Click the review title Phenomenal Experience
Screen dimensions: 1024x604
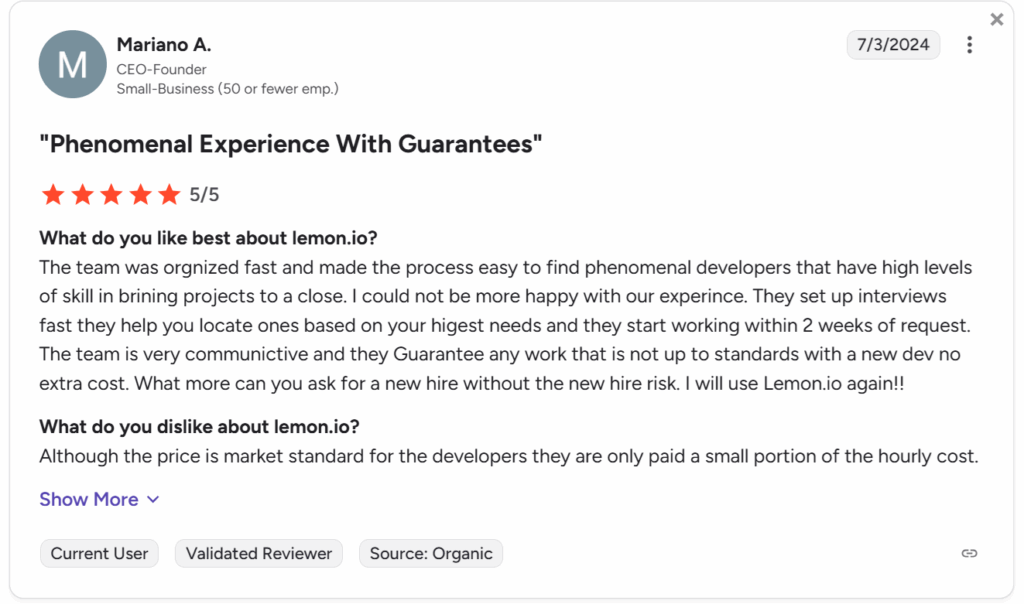pyautogui.click(x=291, y=144)
